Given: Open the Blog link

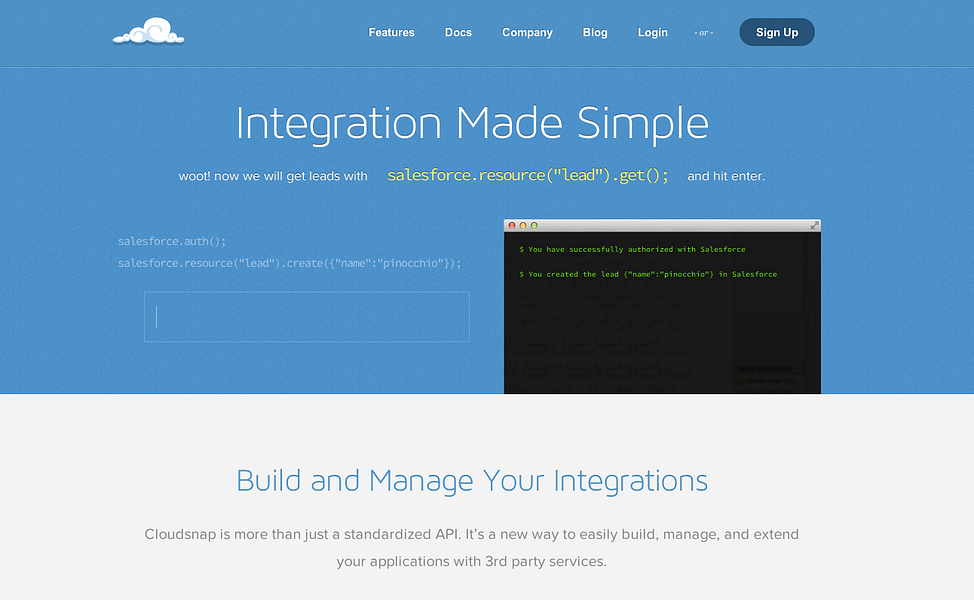Looking at the screenshot, I should coord(595,32).
